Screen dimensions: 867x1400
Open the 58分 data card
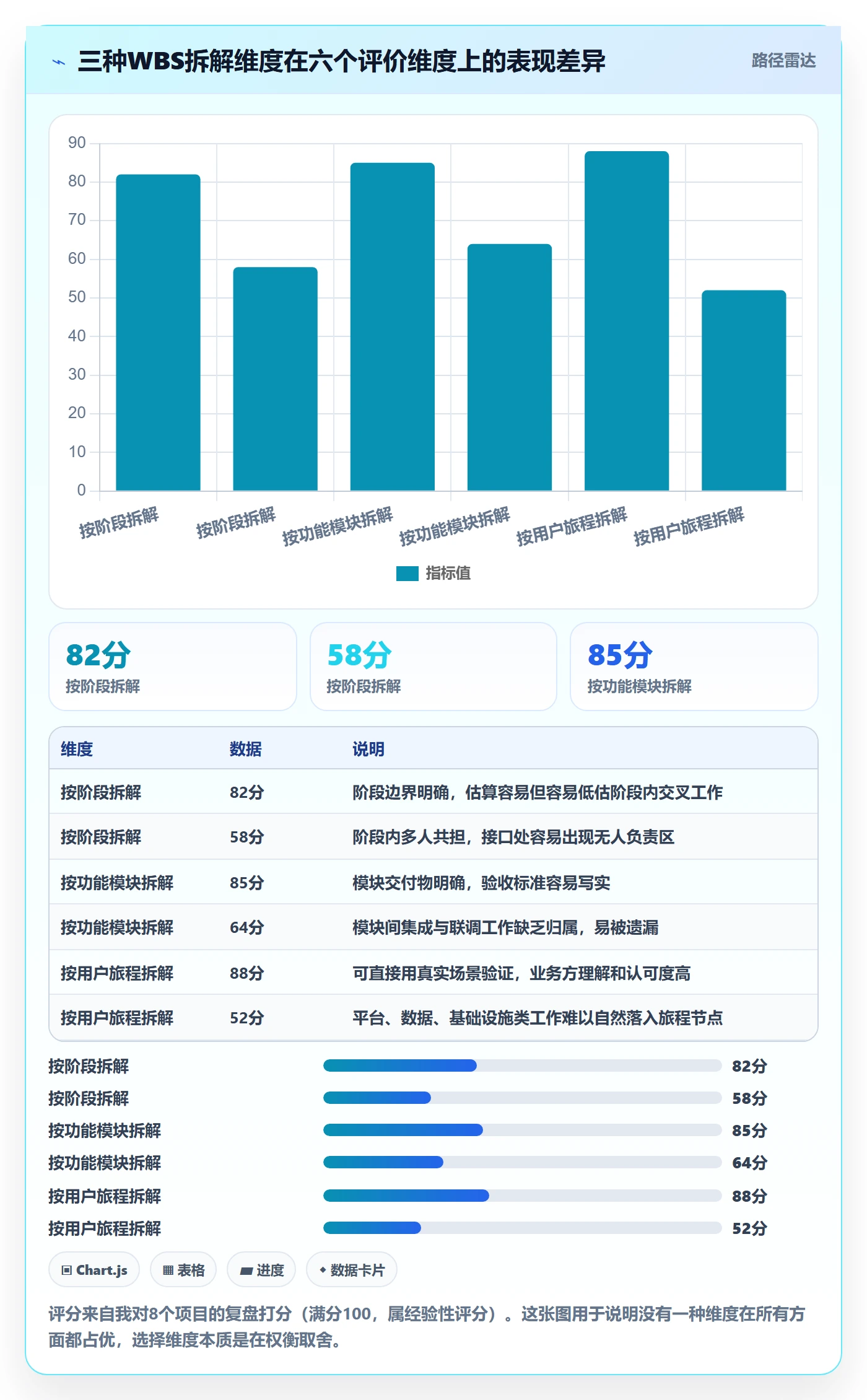coord(434,667)
